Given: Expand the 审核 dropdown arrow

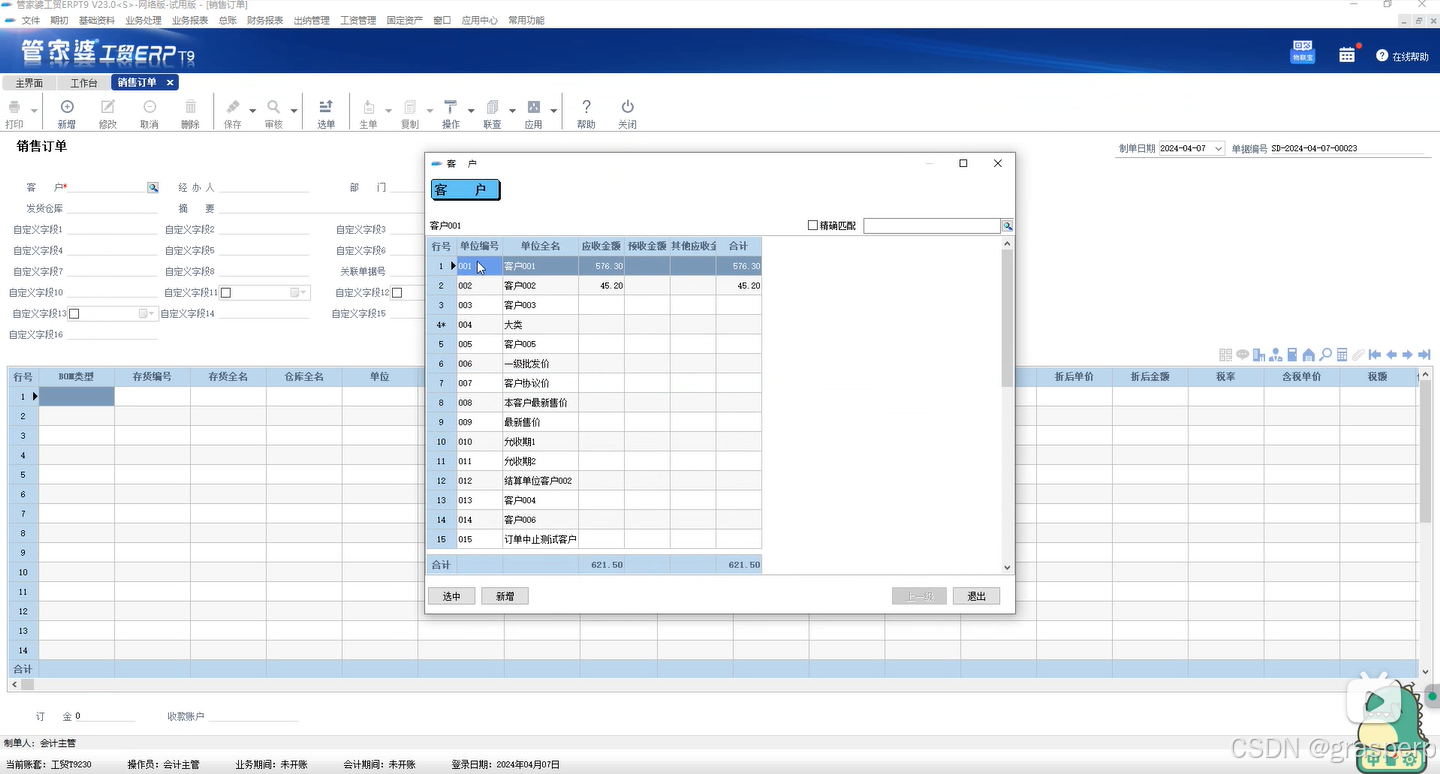Looking at the screenshot, I should 294,110.
